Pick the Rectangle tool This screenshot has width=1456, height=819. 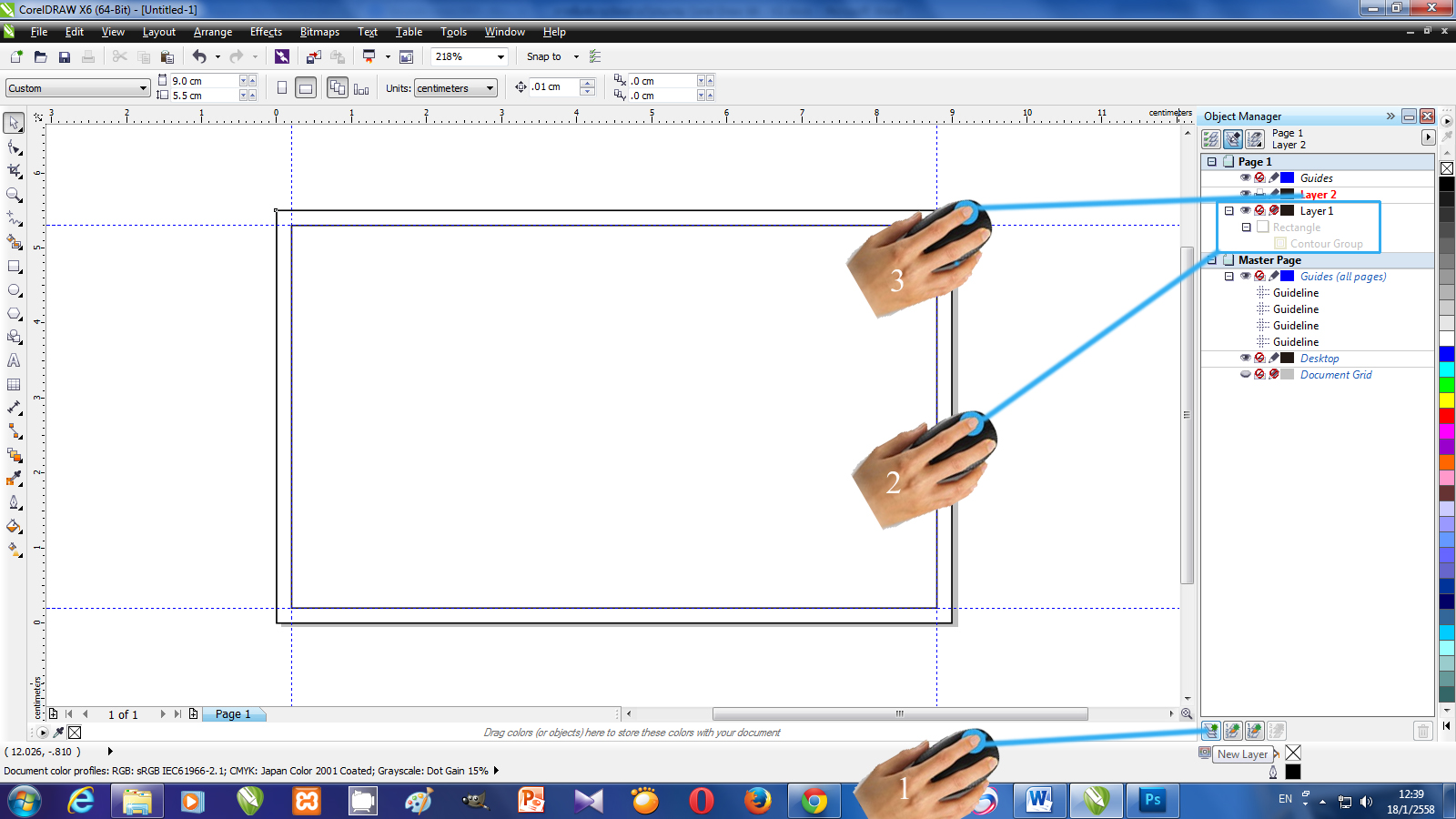coord(15,267)
